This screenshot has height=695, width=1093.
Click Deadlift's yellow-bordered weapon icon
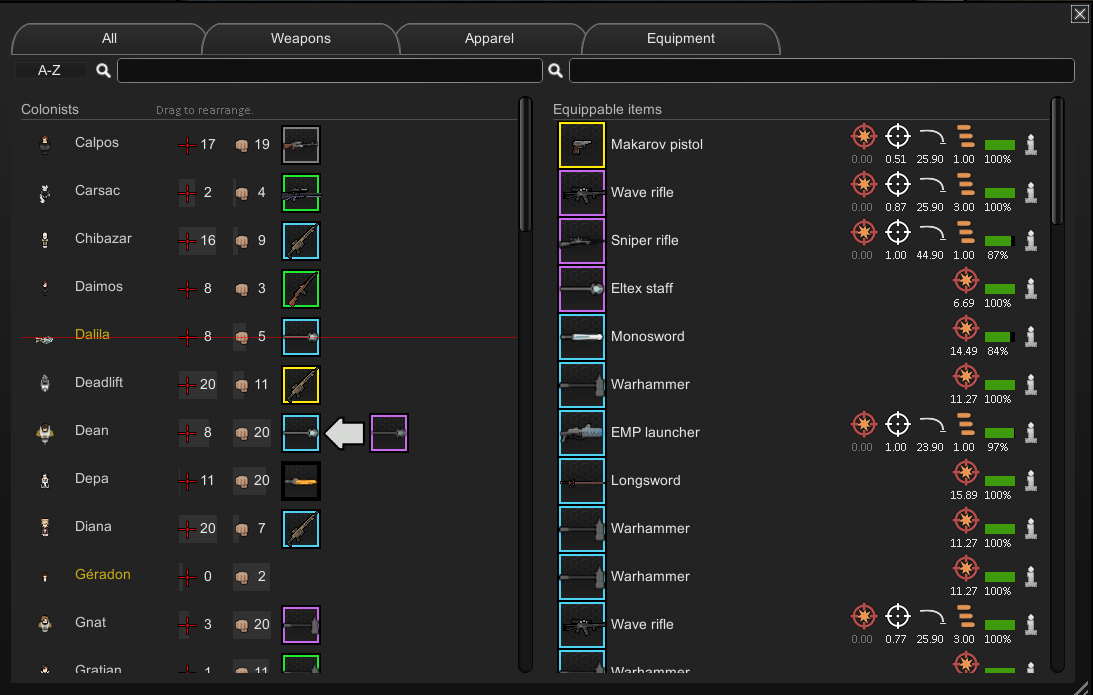301,385
